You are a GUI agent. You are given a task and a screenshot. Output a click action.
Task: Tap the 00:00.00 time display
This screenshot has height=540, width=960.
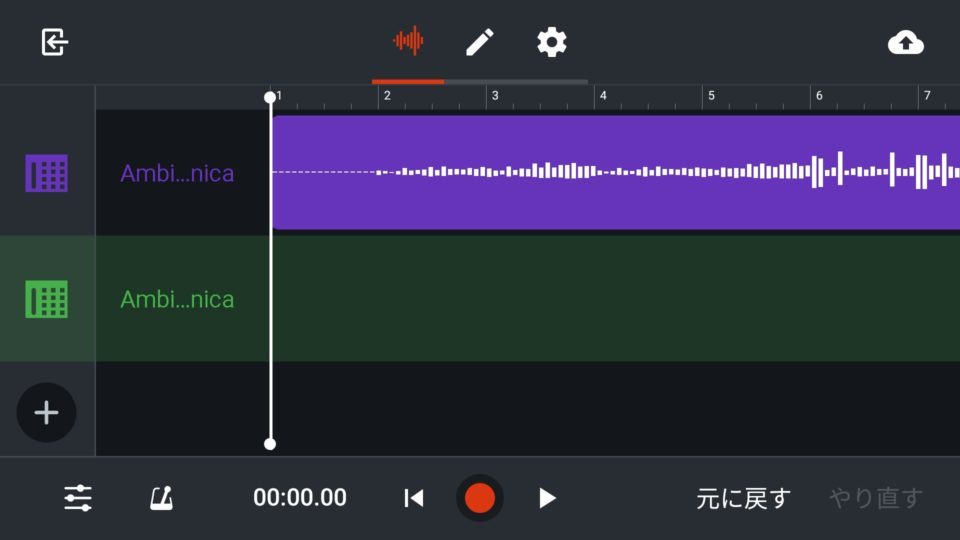300,497
